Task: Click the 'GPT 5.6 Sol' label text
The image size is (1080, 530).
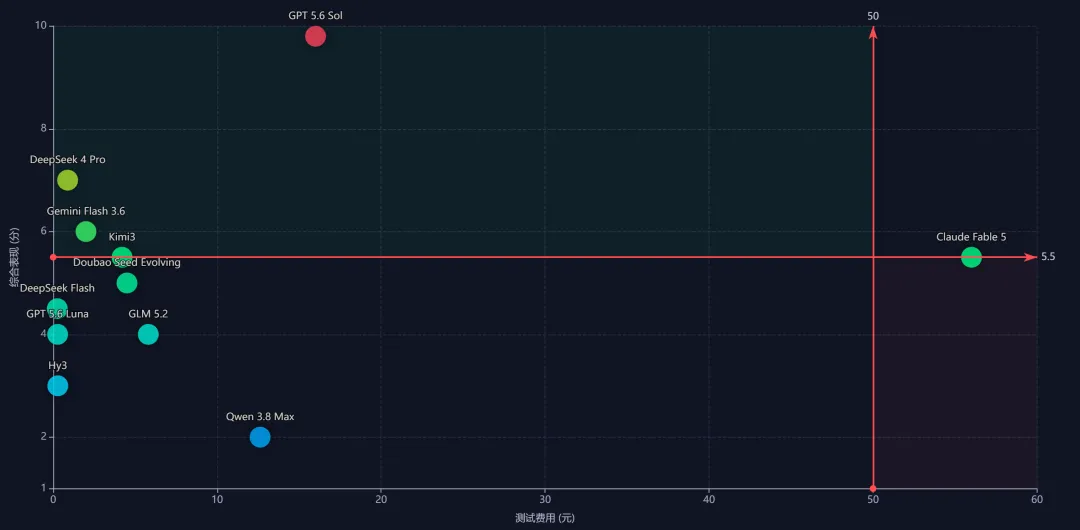Action: [x=315, y=15]
